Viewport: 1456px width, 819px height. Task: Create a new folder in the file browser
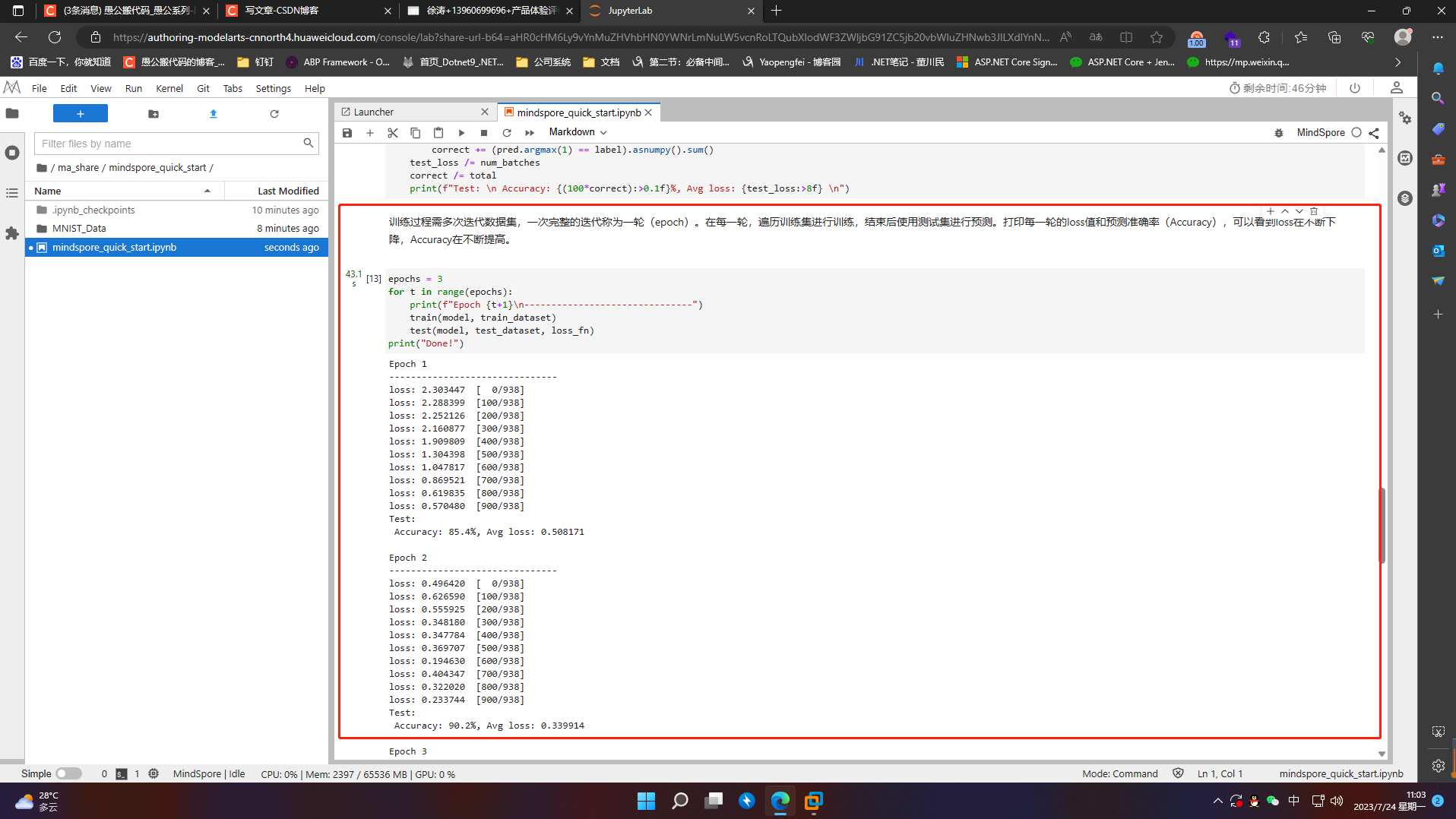154,114
